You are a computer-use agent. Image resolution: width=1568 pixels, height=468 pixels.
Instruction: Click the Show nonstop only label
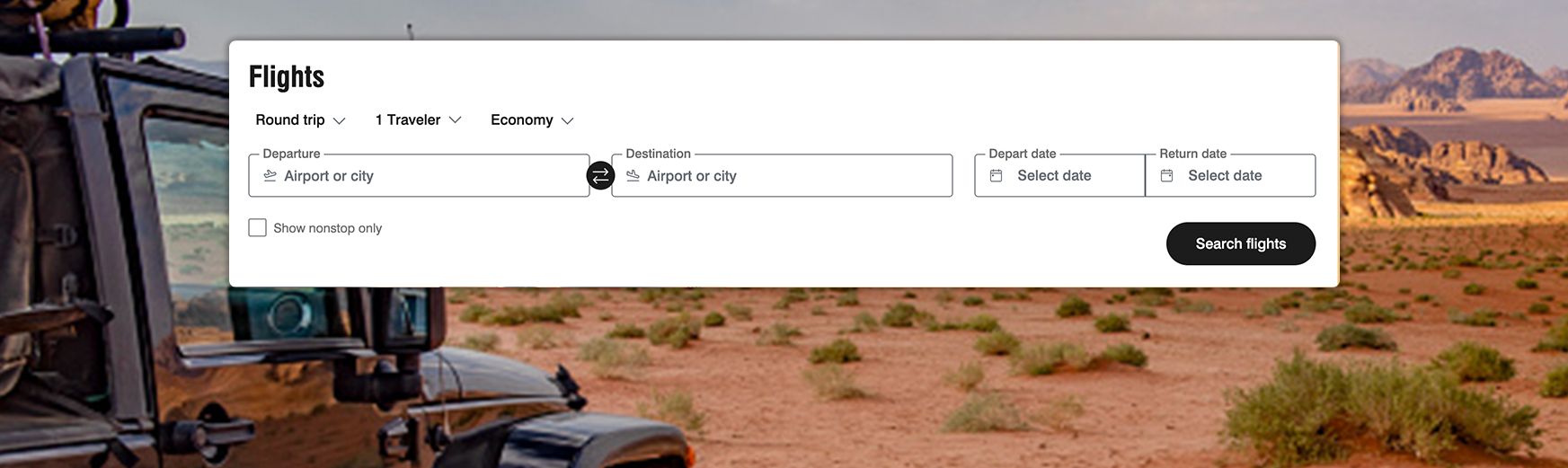327,228
